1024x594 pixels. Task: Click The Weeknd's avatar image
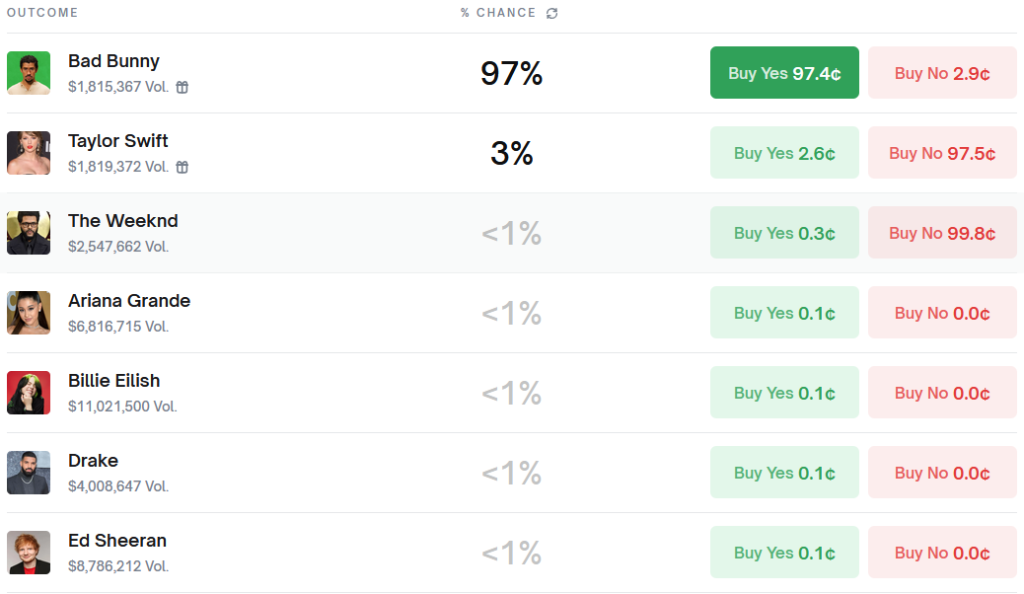pos(28,233)
